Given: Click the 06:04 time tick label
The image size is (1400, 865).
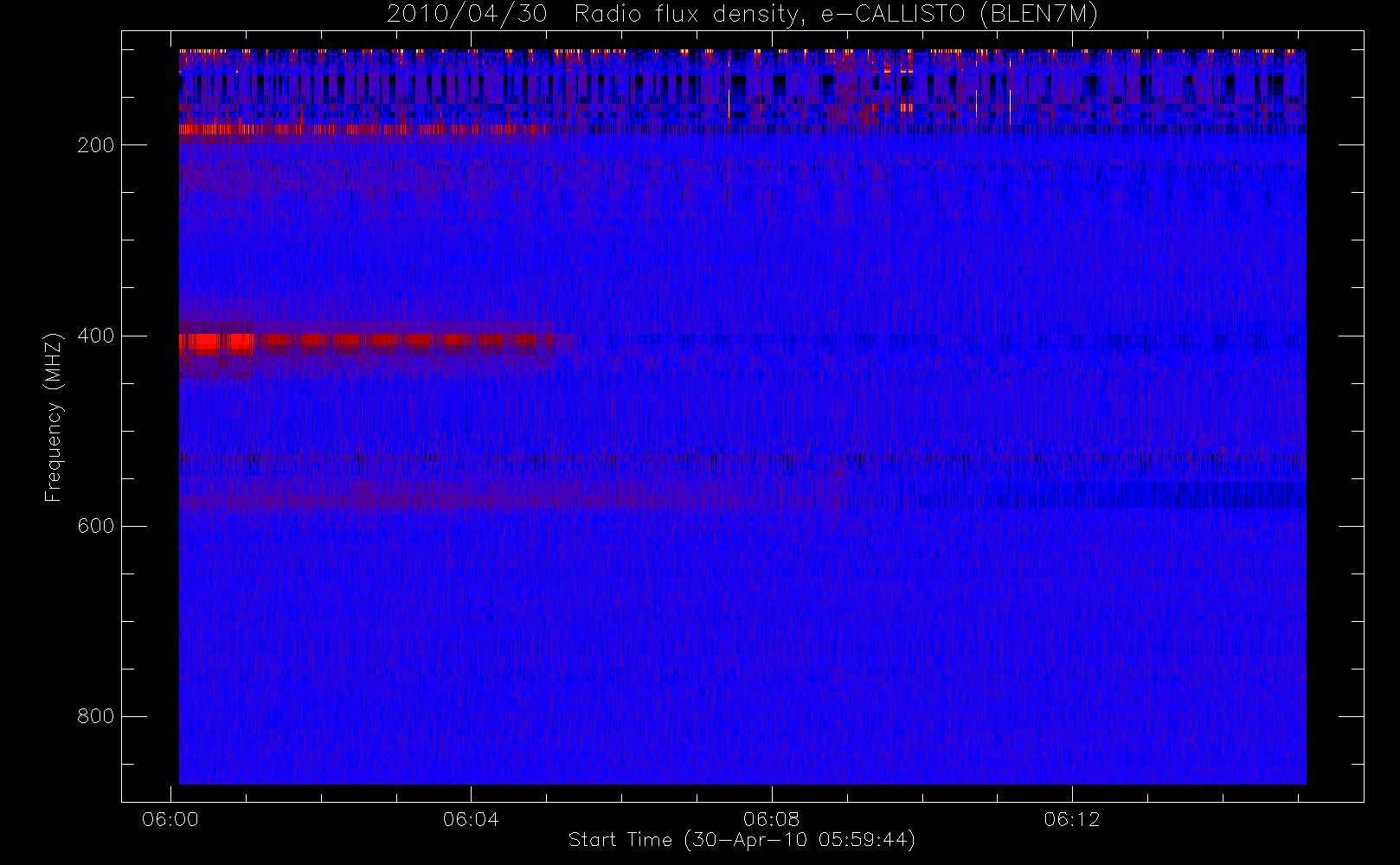Looking at the screenshot, I should pyautogui.click(x=471, y=819).
